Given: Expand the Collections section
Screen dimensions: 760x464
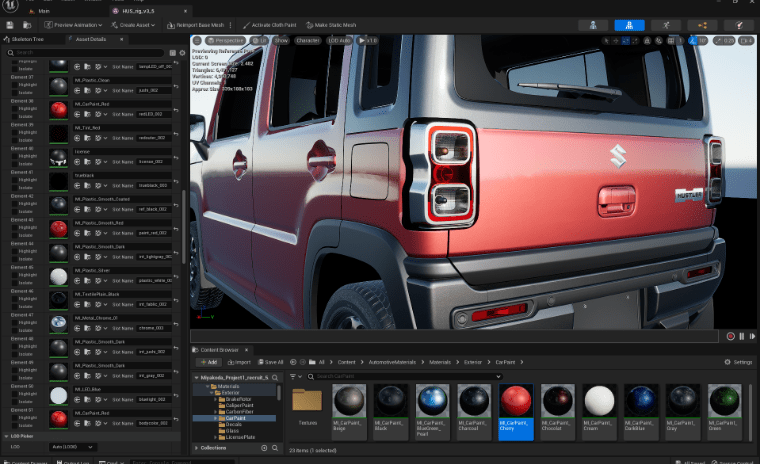Looking at the screenshot, I should [196, 448].
